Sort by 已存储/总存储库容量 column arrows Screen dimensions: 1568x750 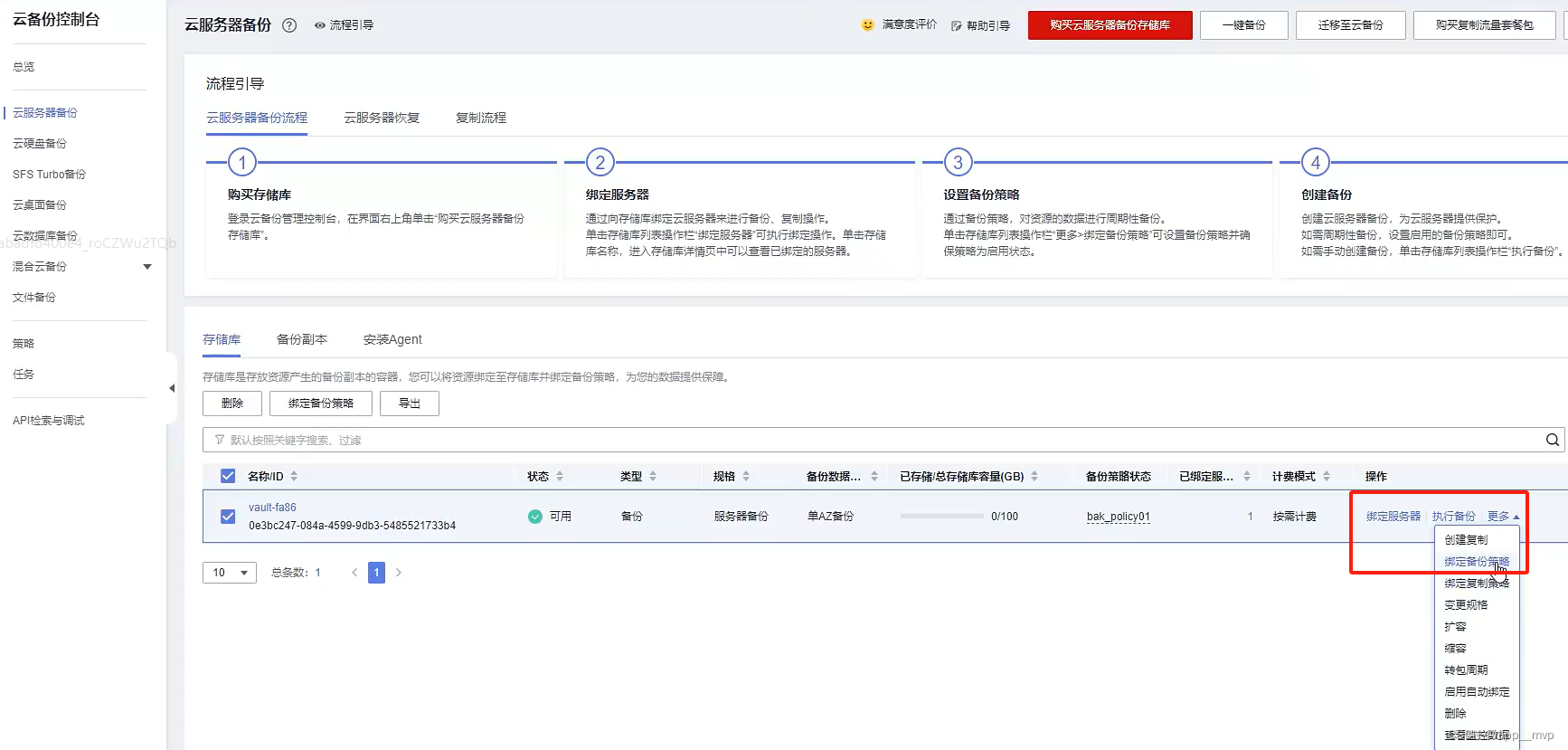click(1034, 476)
